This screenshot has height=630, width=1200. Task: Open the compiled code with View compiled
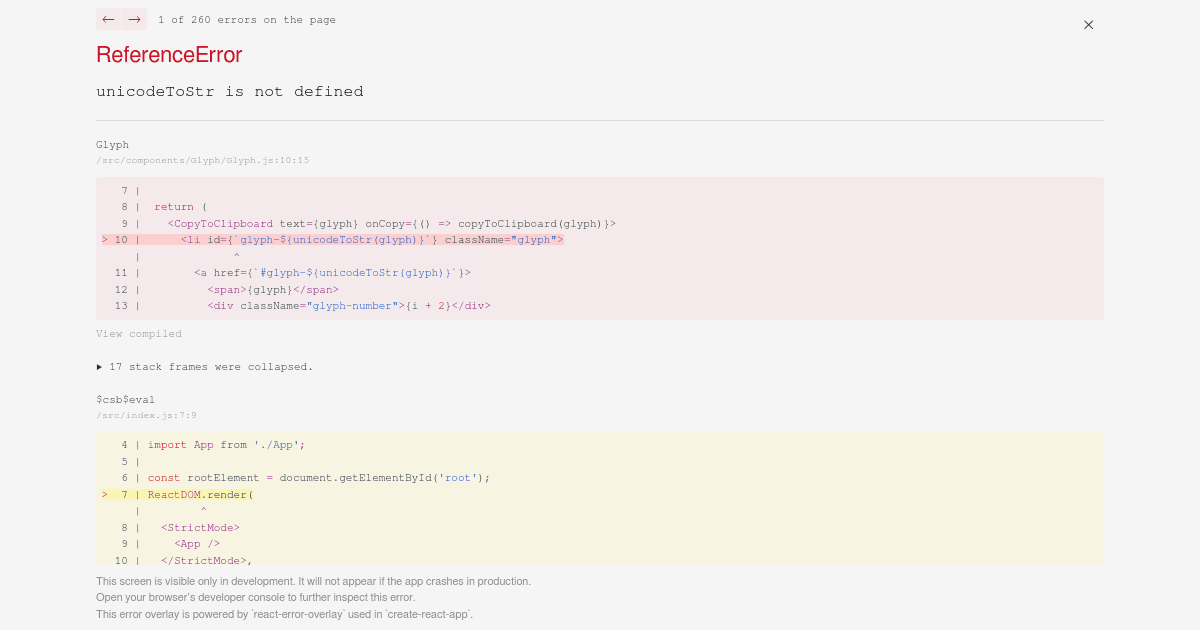(139, 333)
